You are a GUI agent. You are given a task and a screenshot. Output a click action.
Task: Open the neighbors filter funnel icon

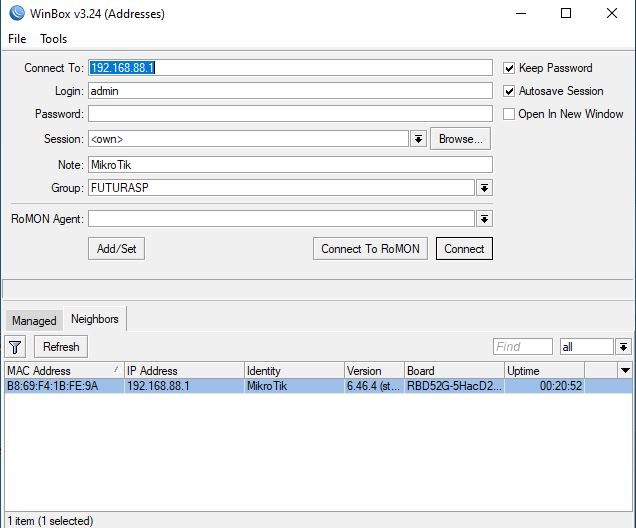click(x=15, y=347)
